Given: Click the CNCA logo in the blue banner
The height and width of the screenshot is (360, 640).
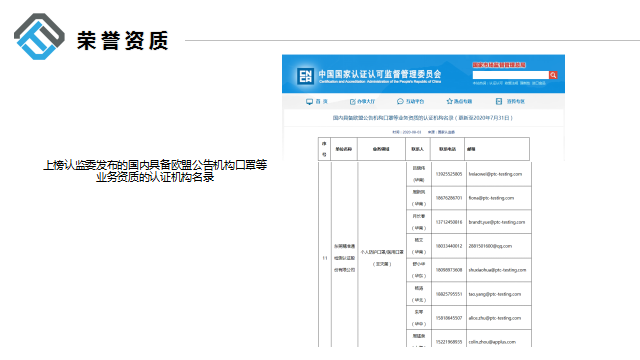Looking at the screenshot, I should pos(306,76).
